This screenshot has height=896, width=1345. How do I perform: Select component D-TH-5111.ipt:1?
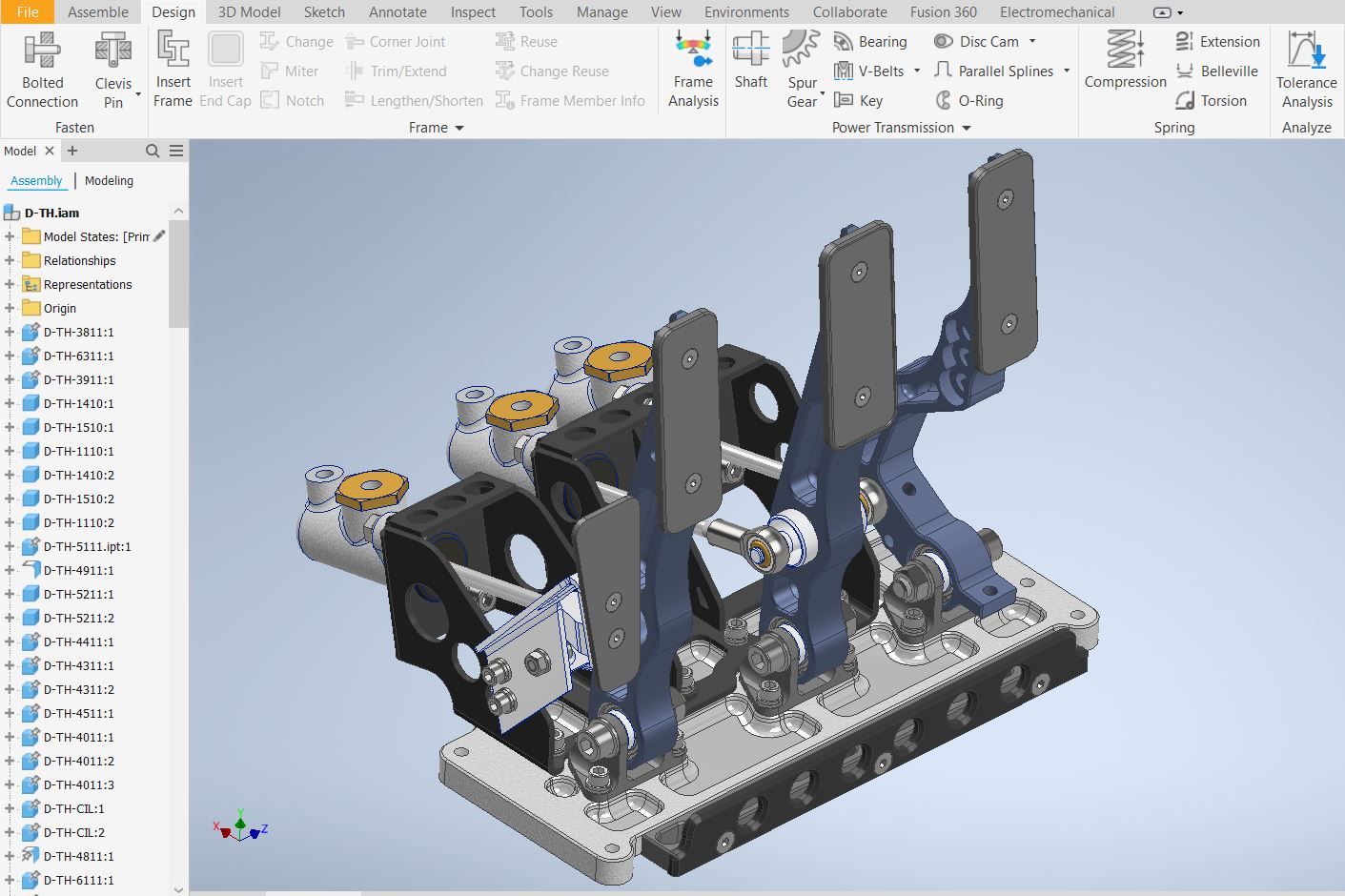click(x=88, y=546)
